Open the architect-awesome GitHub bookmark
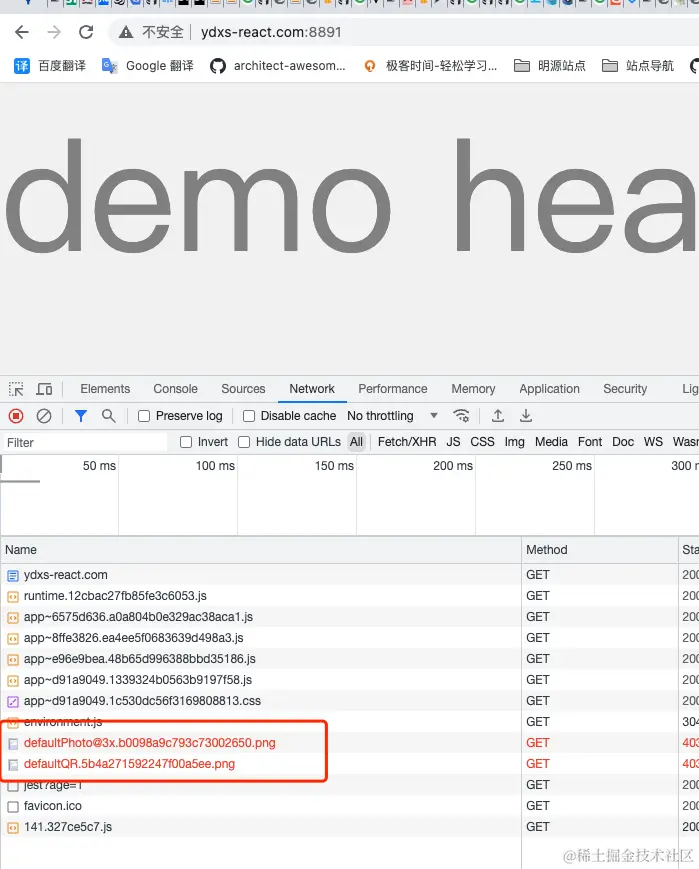The width and height of the screenshot is (699, 869). point(278,66)
